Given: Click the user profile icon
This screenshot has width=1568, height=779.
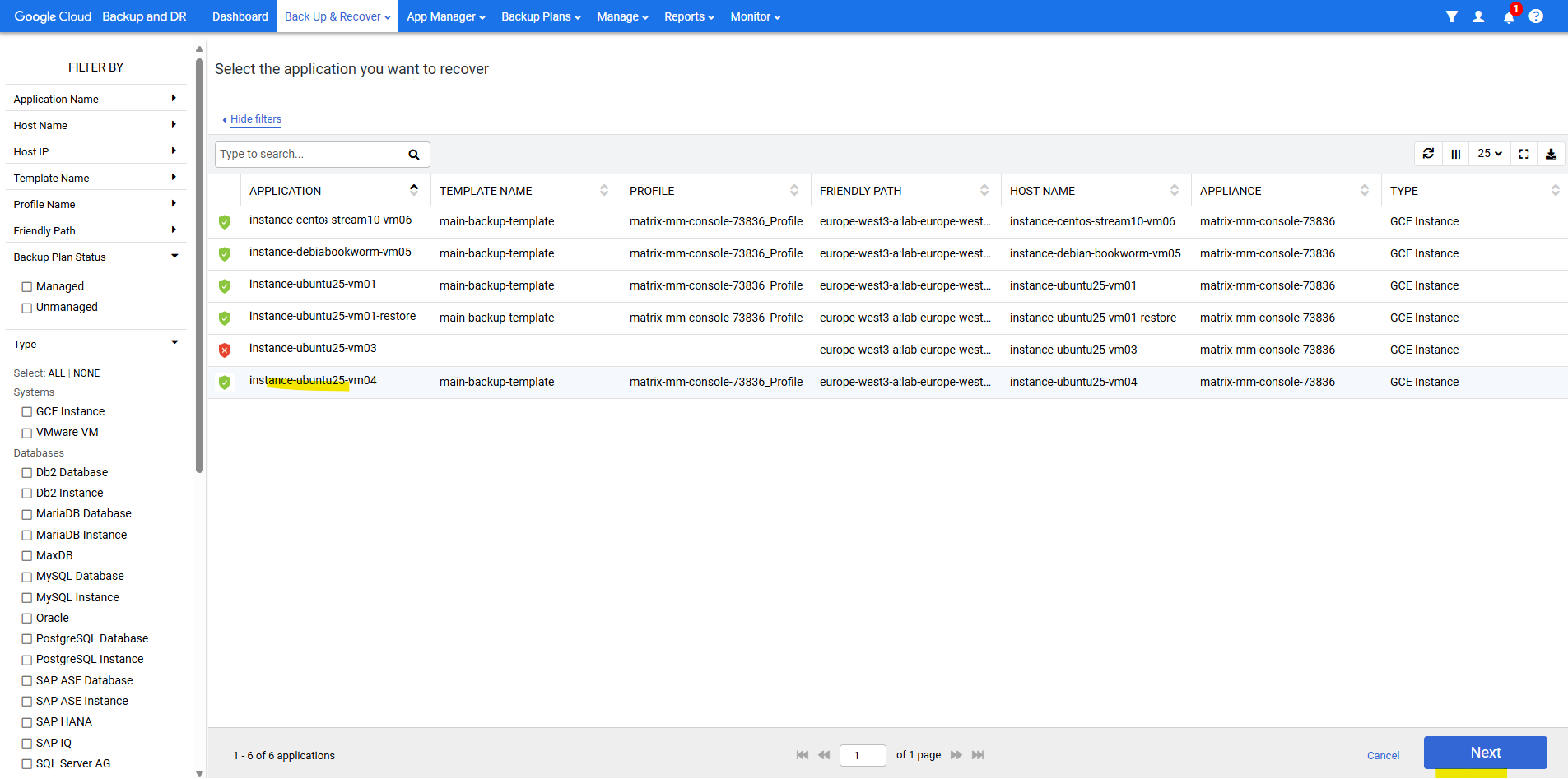Looking at the screenshot, I should click(x=1478, y=16).
